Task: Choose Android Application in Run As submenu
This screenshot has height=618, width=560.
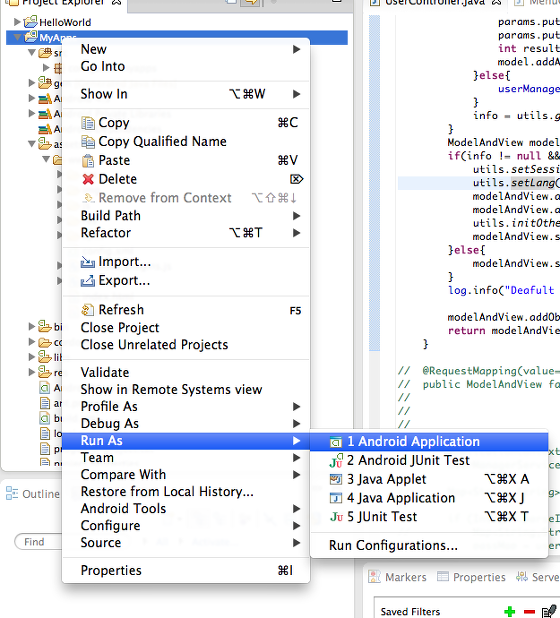Action: pos(429,441)
